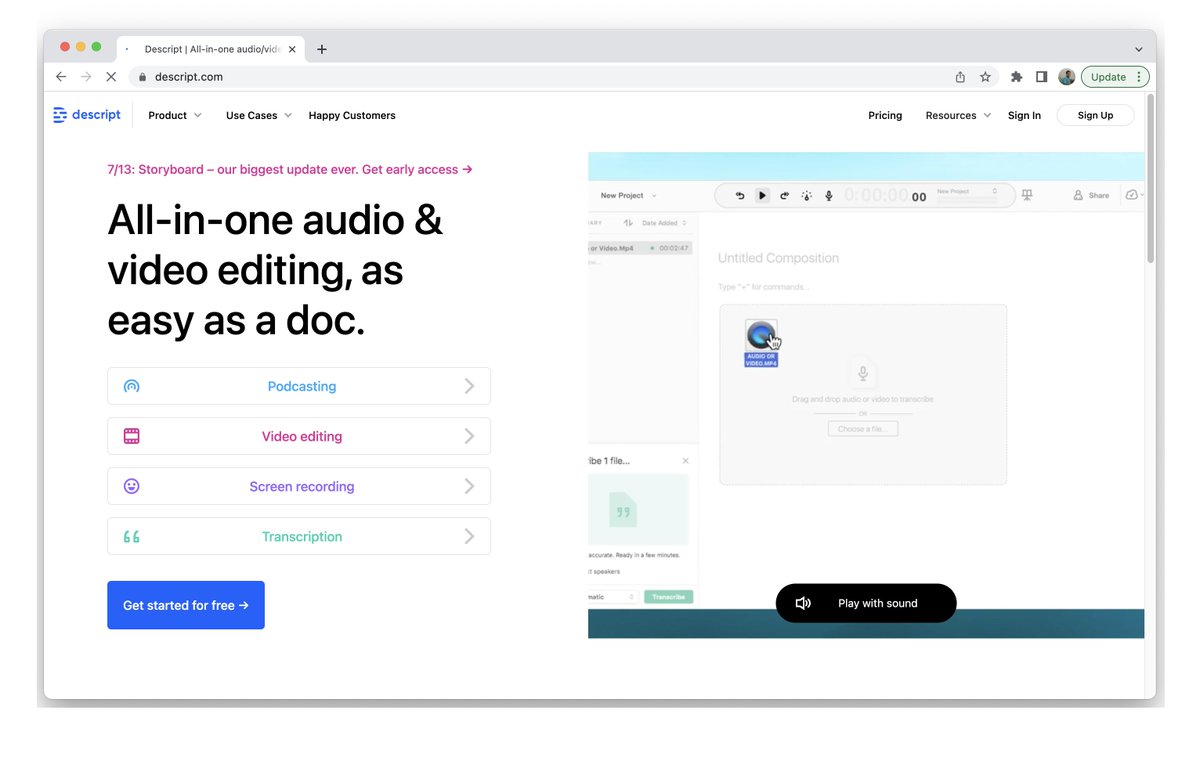Click Sign In
Viewport: 1200px width, 757px height.
coord(1024,115)
